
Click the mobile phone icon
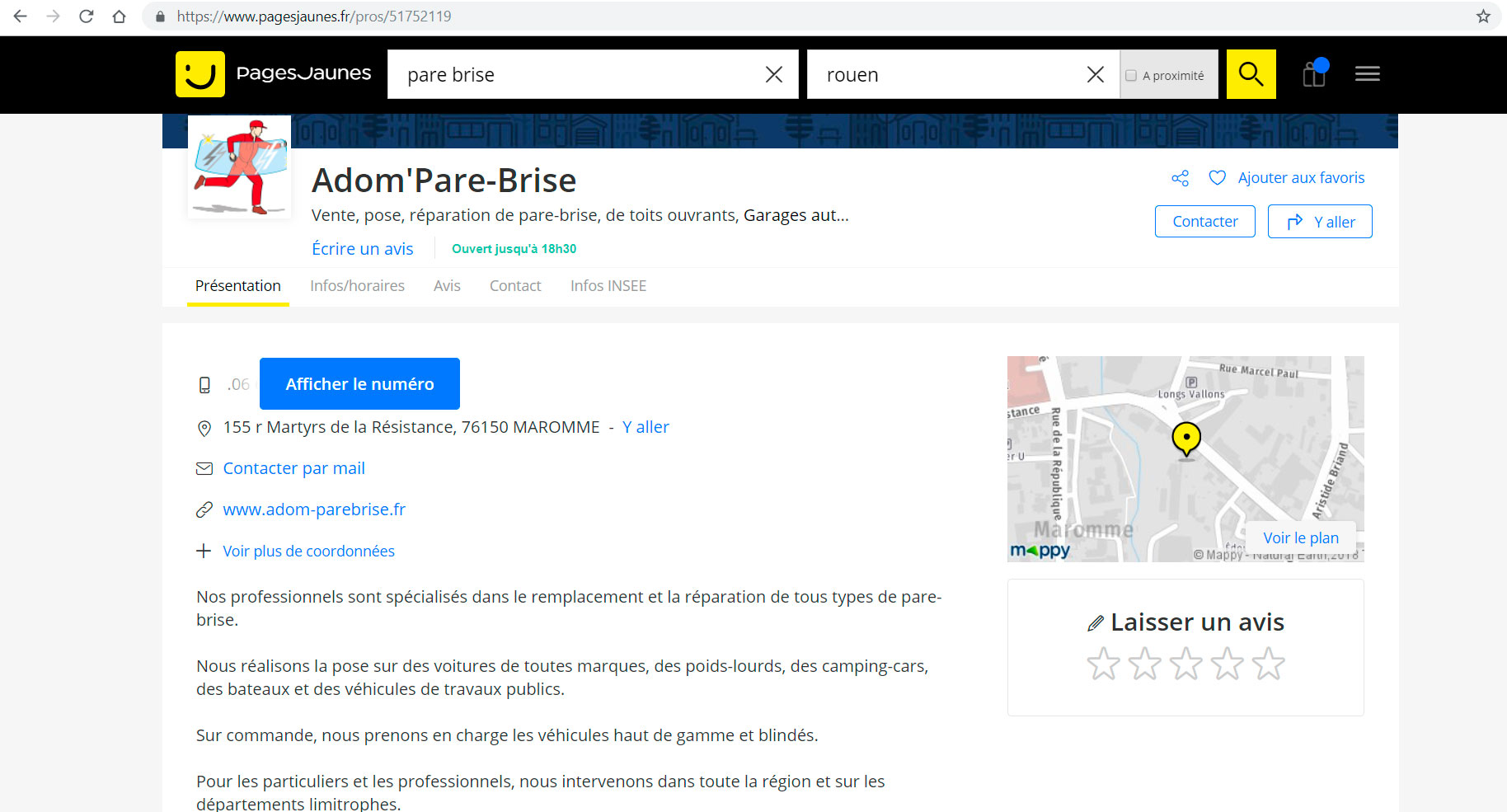point(204,385)
